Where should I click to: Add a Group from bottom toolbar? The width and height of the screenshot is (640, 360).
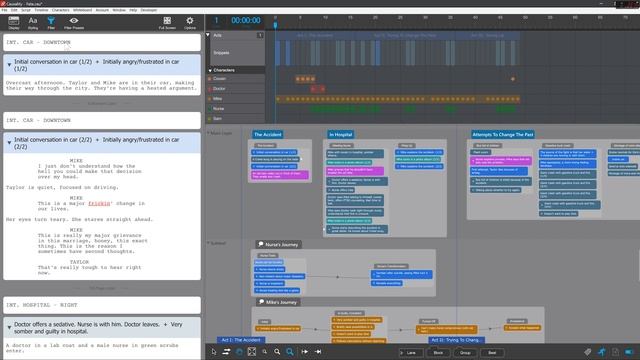[465, 352]
